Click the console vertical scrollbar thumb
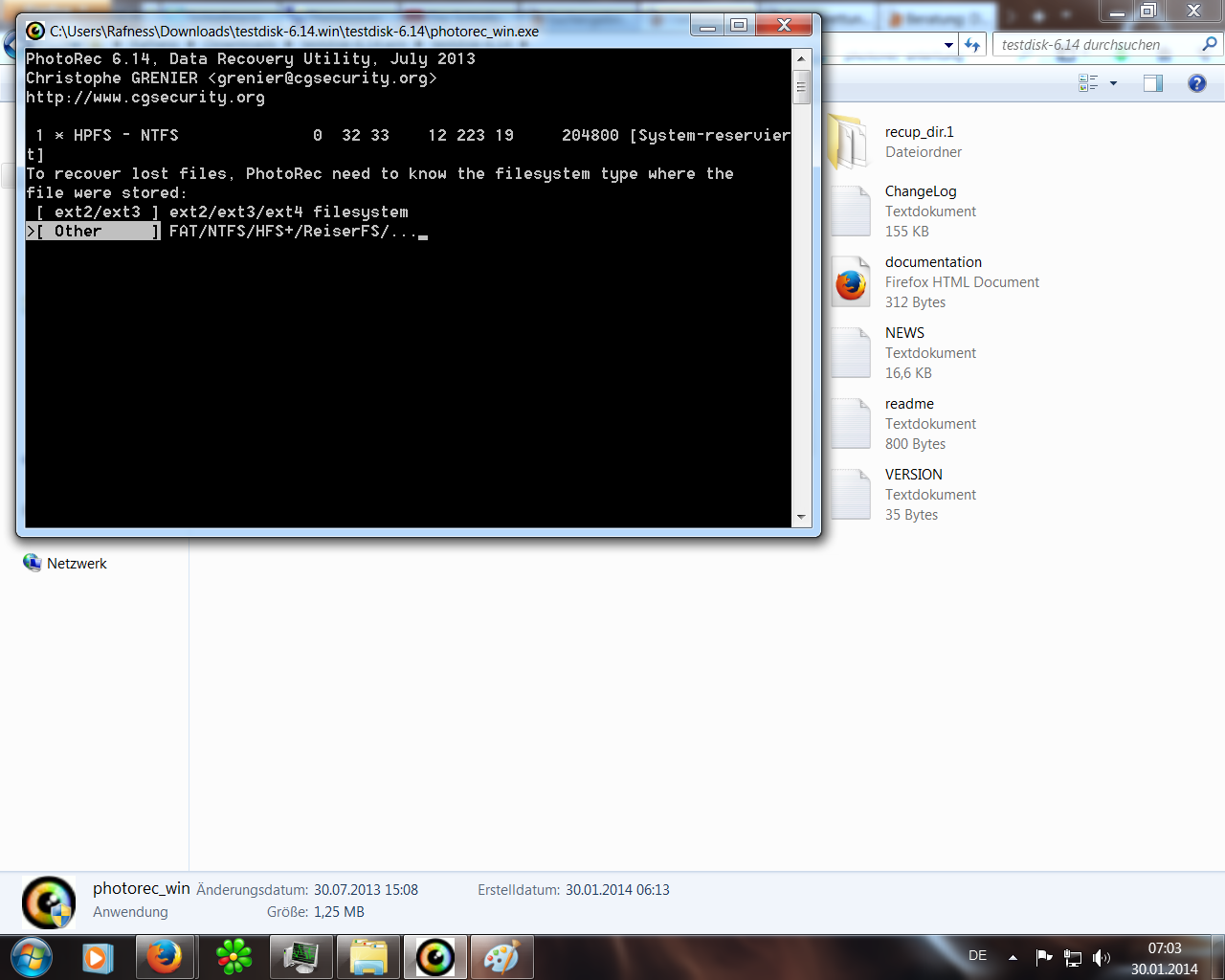 pyautogui.click(x=801, y=87)
